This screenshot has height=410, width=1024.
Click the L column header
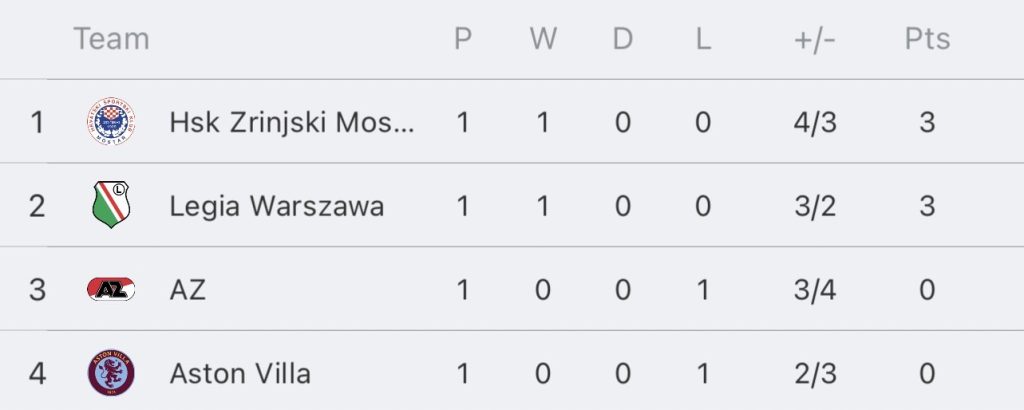pos(703,39)
